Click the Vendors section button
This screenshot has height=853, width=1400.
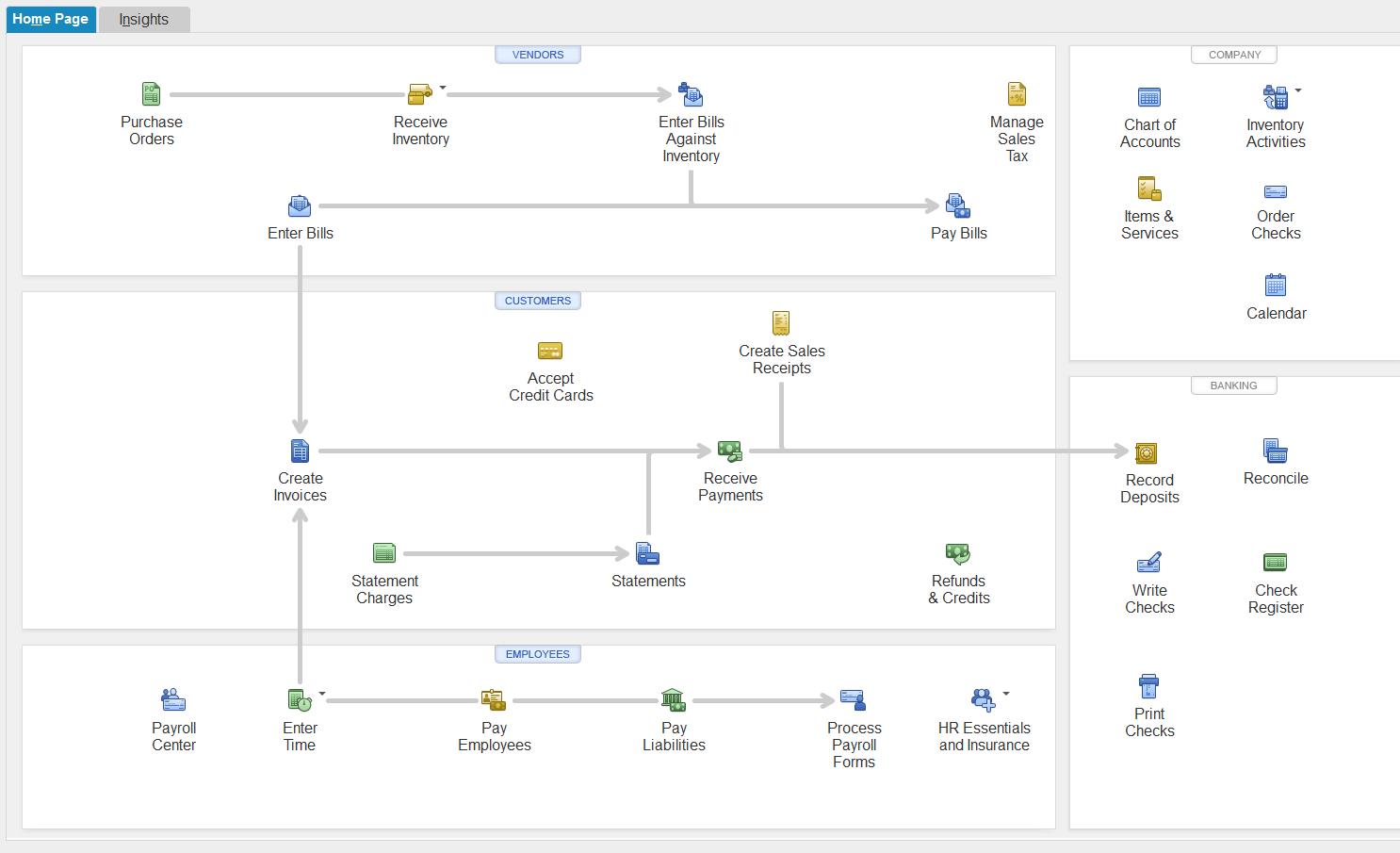[x=538, y=55]
